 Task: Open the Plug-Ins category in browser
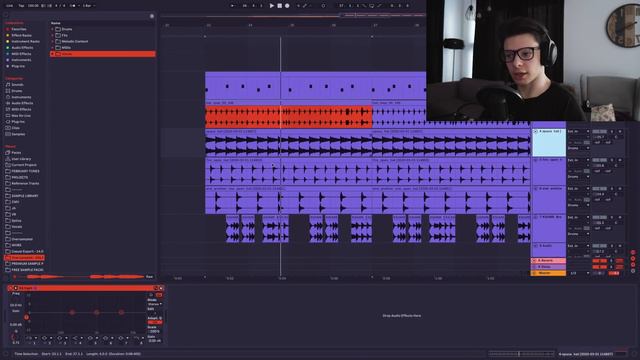click(18, 122)
